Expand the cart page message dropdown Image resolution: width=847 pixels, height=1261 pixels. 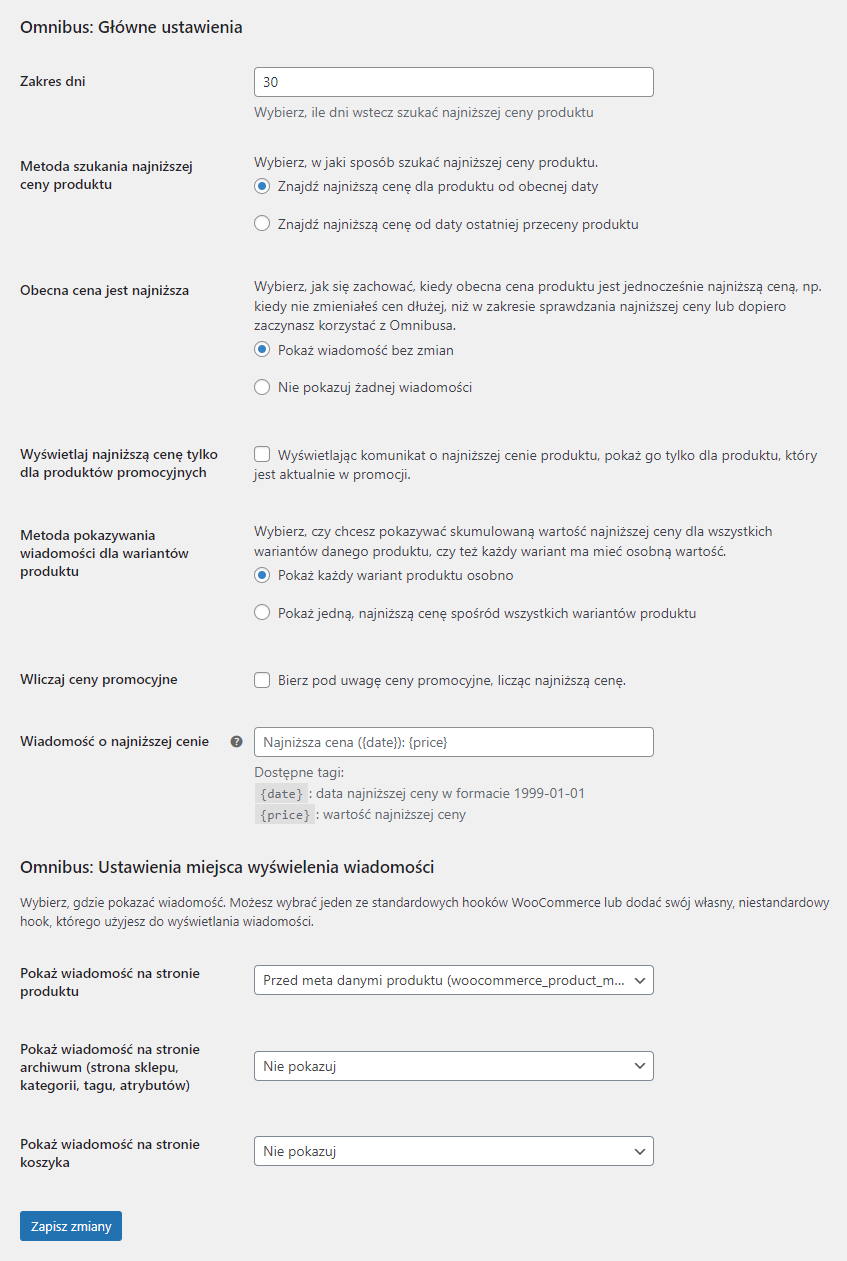[x=454, y=1151]
